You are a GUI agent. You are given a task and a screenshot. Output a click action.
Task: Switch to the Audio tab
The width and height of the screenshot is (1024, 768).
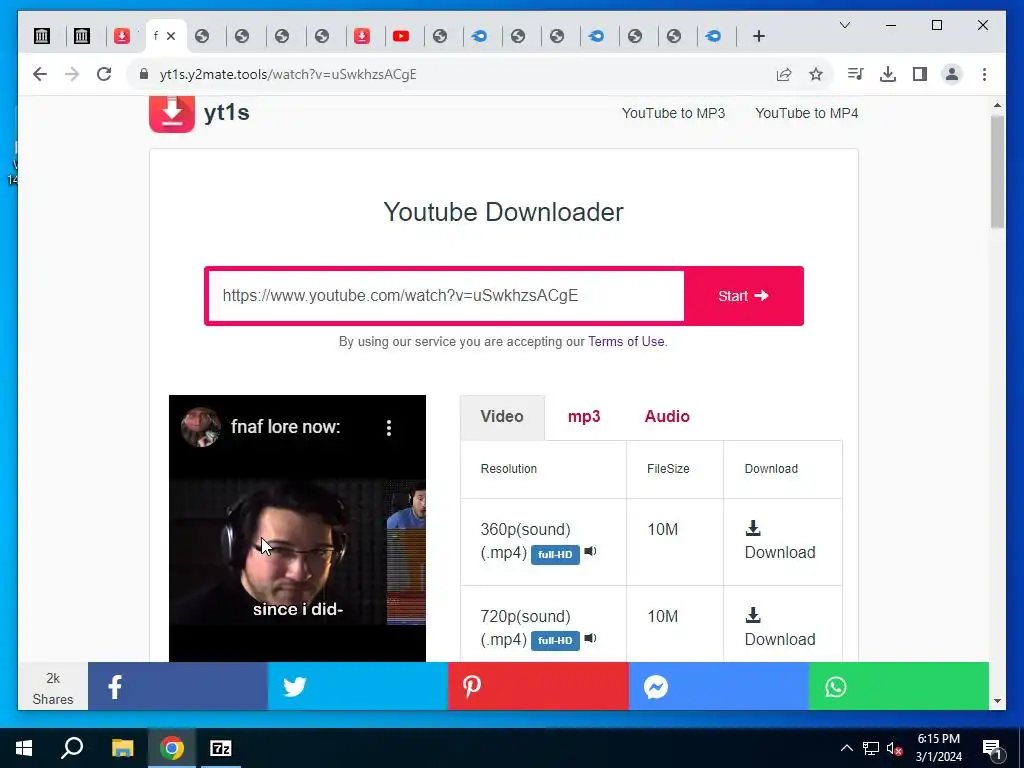pyautogui.click(x=667, y=417)
